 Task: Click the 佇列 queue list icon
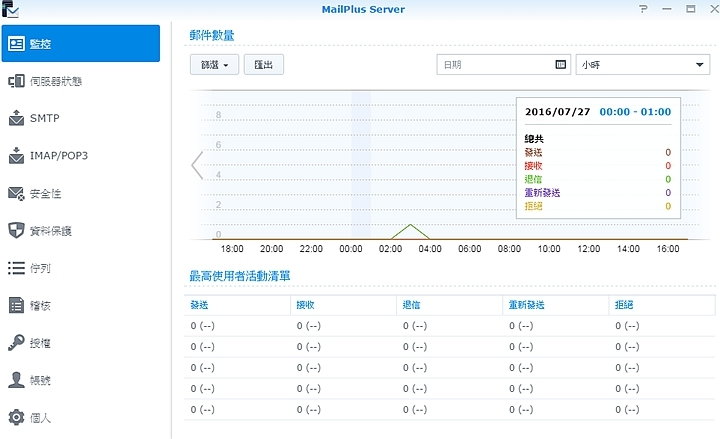16,268
